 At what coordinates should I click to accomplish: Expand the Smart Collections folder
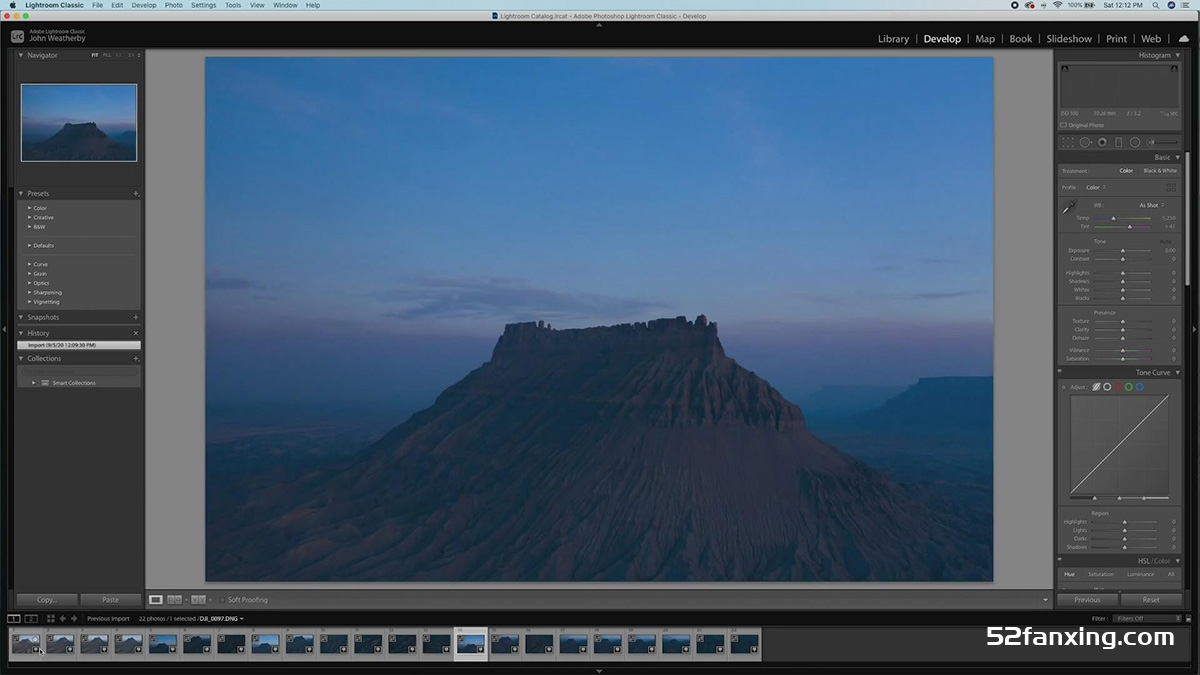(x=34, y=383)
